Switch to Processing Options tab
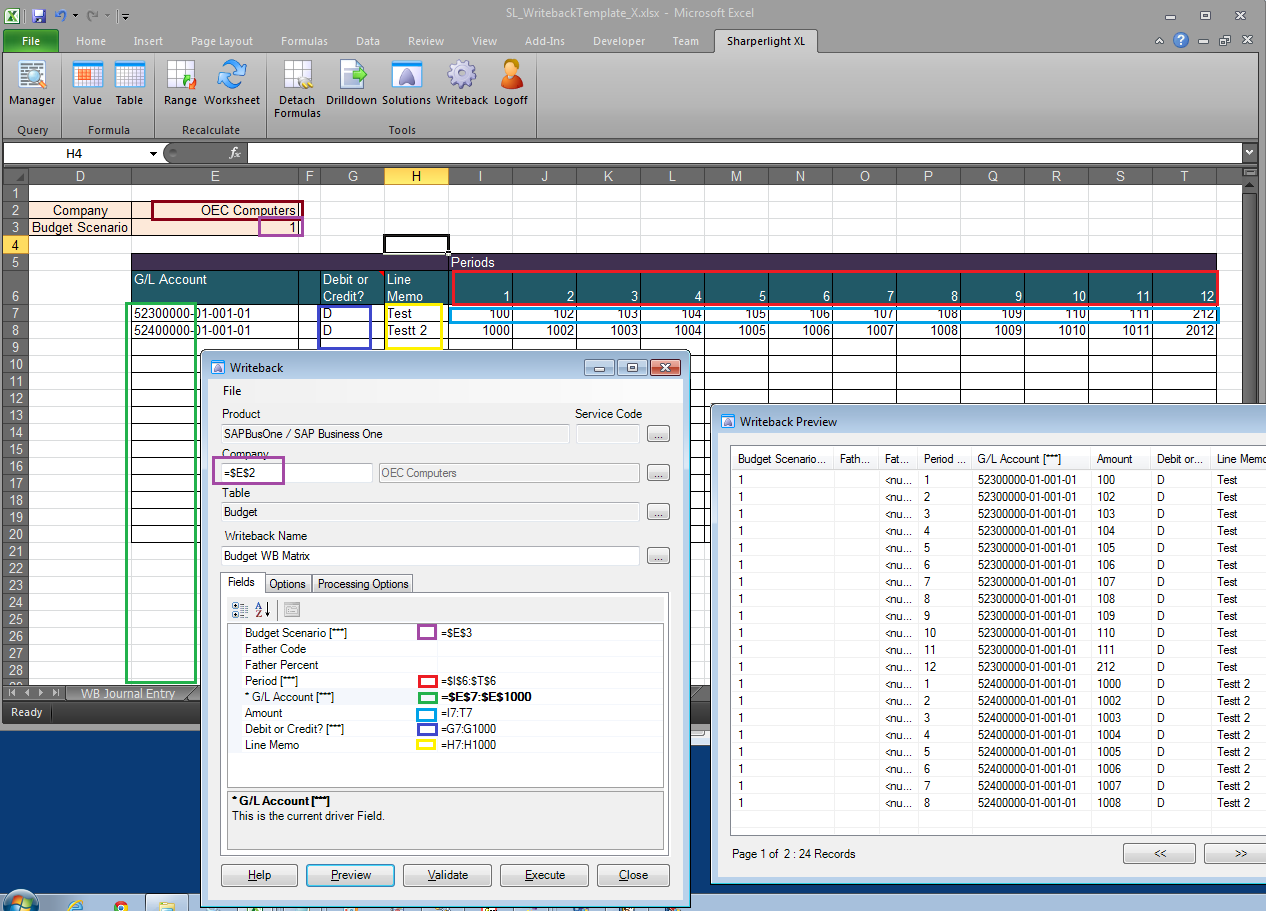This screenshot has height=911, width=1266. [363, 583]
